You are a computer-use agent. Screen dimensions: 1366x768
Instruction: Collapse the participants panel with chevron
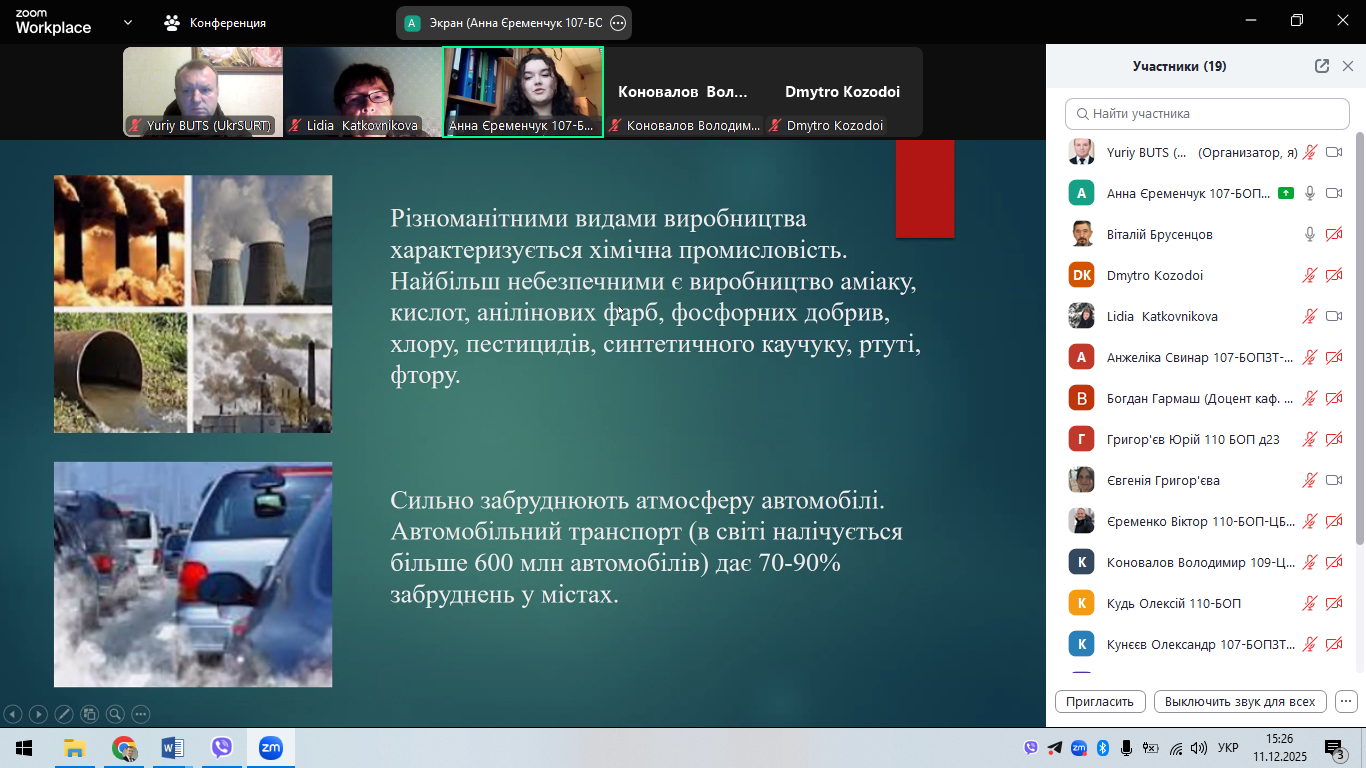click(x=1347, y=66)
